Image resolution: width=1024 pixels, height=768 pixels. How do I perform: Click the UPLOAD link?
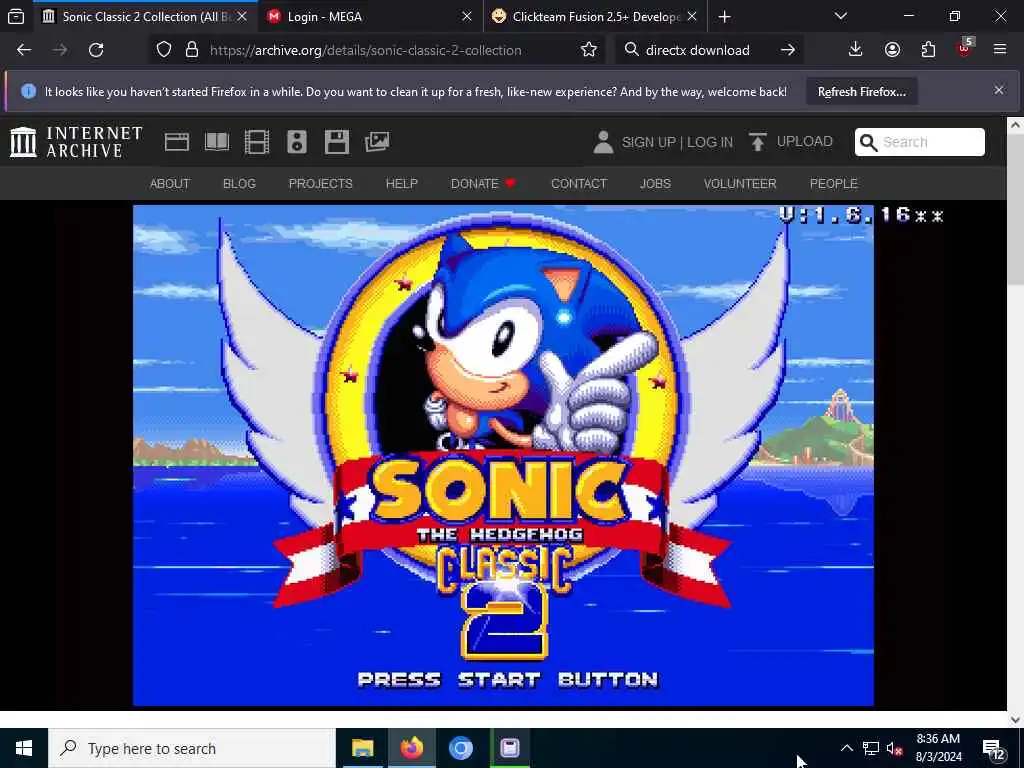point(805,142)
